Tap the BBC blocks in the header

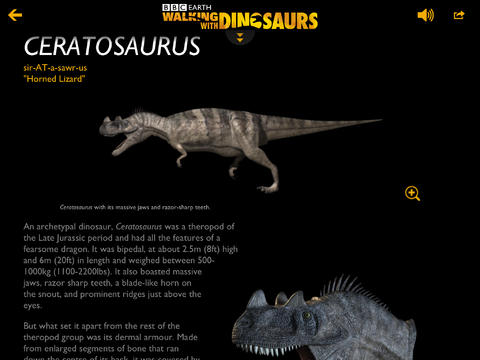[175, 7]
